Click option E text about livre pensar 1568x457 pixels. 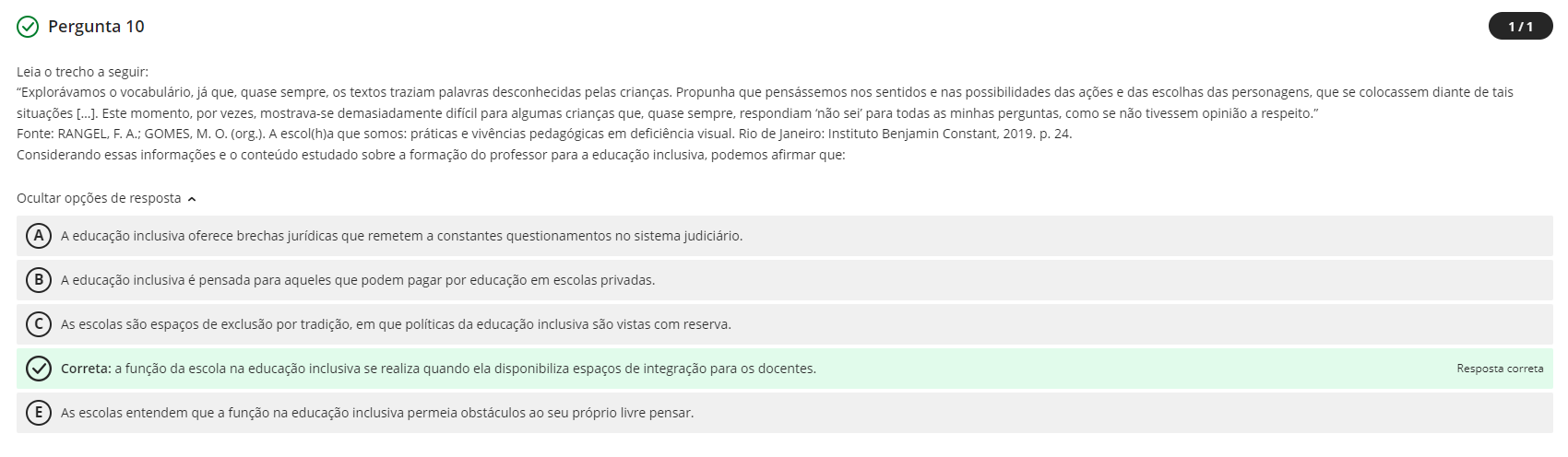tap(377, 413)
